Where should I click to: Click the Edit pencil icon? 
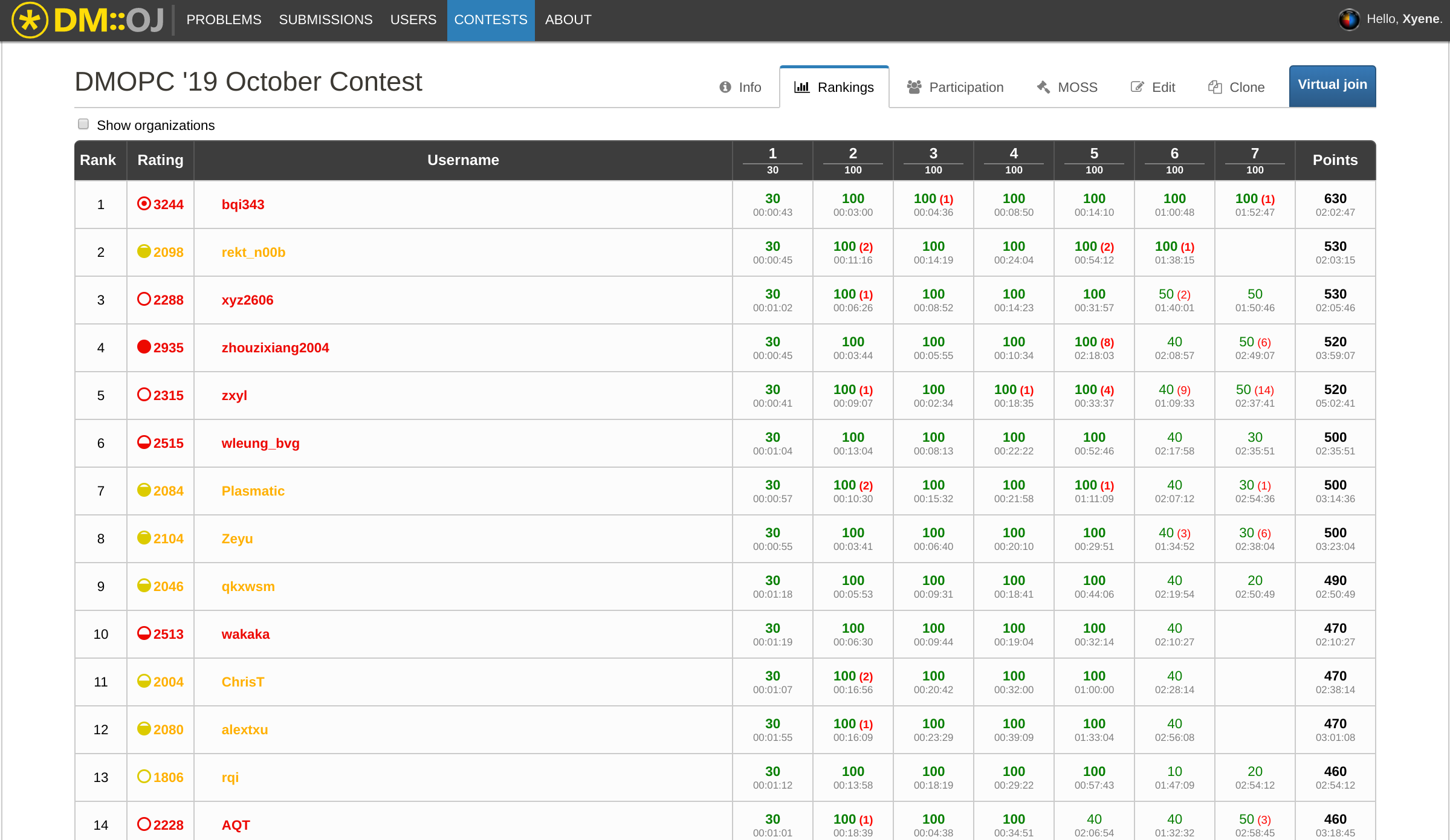click(x=1137, y=87)
